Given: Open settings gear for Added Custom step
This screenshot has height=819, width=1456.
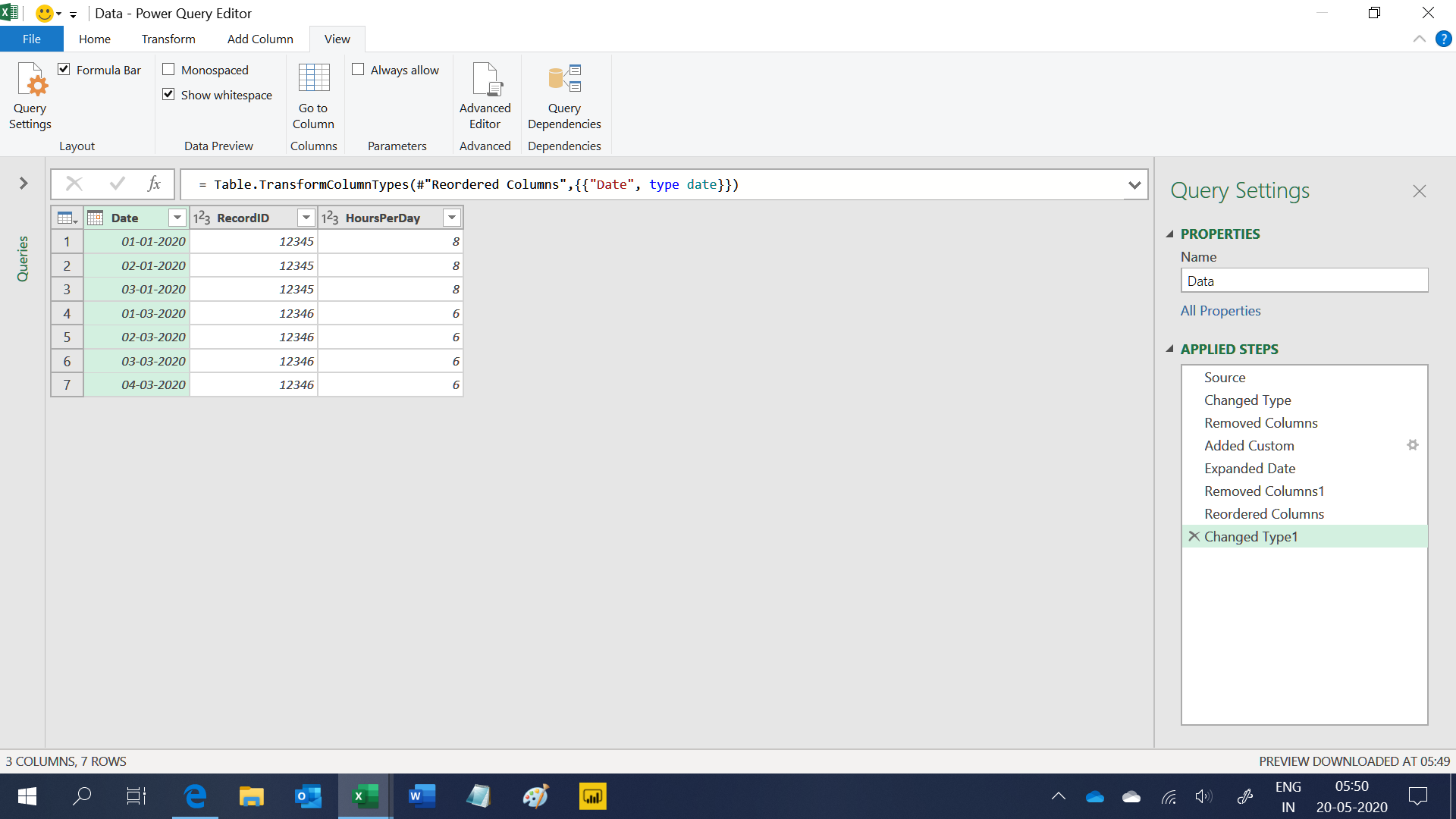Looking at the screenshot, I should click(1412, 445).
